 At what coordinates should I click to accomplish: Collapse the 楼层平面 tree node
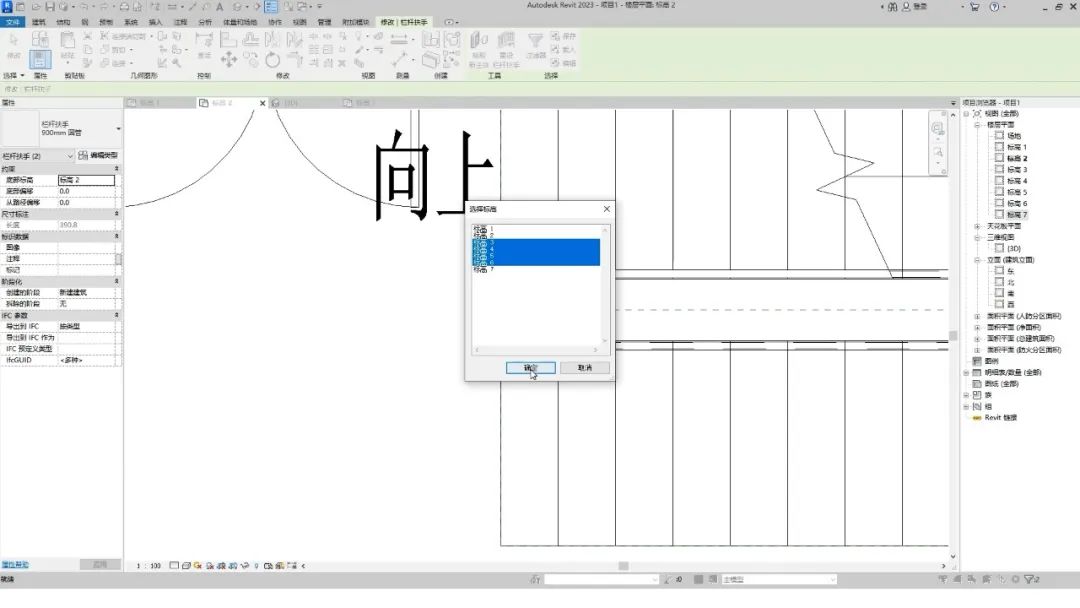click(x=977, y=125)
